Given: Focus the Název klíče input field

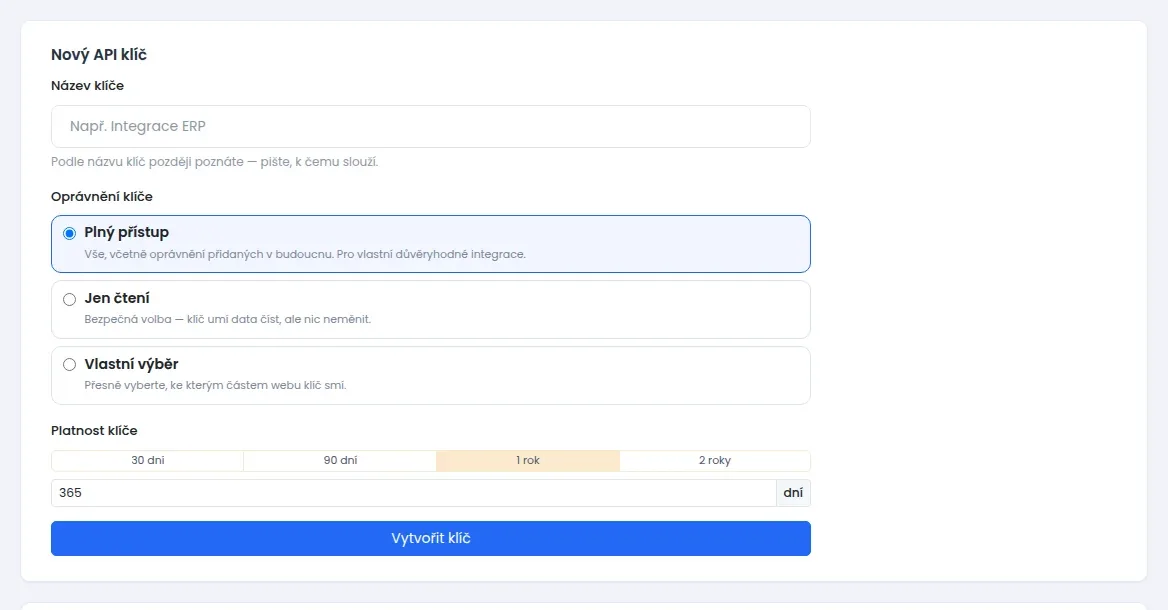Looking at the screenshot, I should click(x=431, y=127).
